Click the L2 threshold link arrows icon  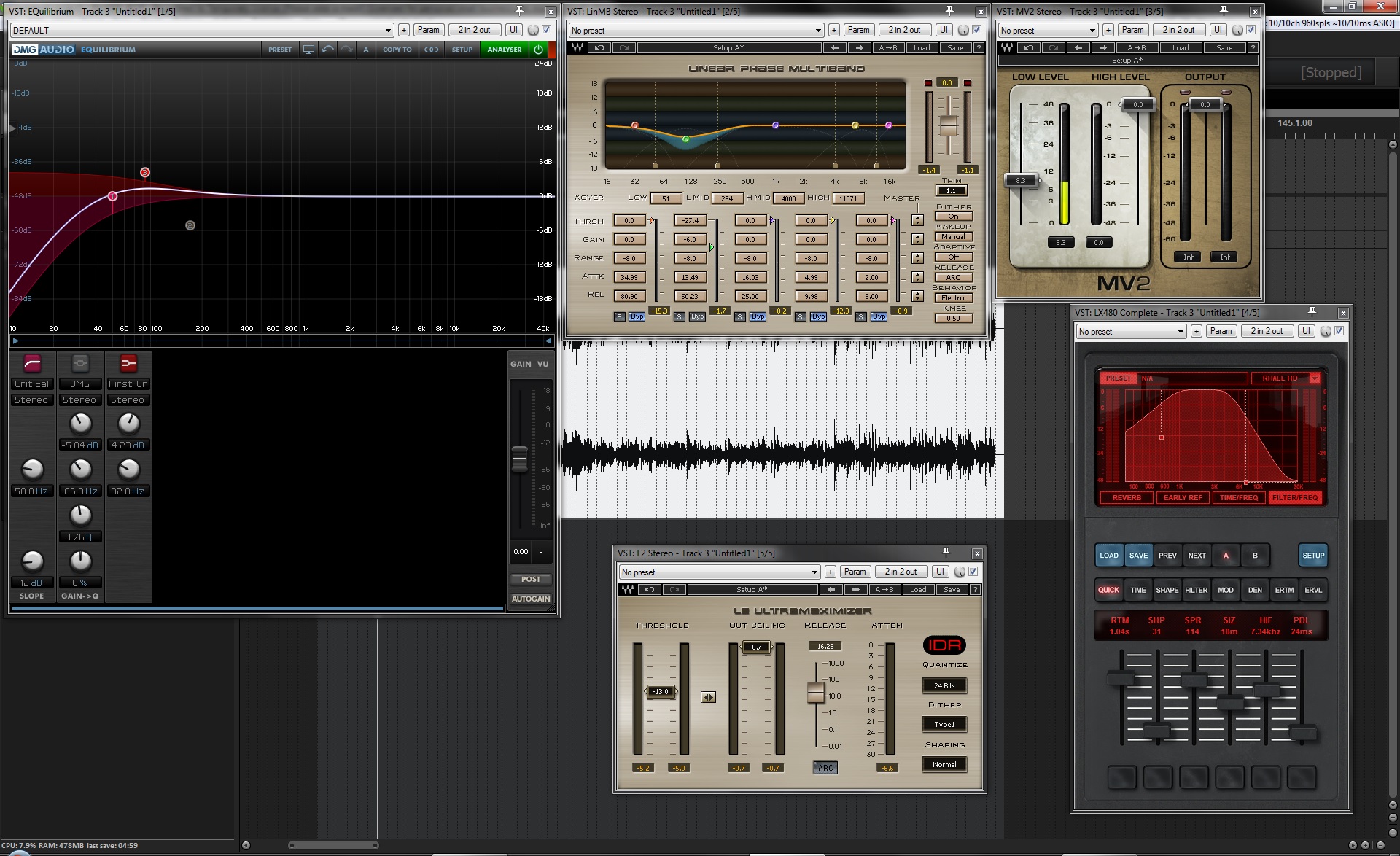click(708, 697)
